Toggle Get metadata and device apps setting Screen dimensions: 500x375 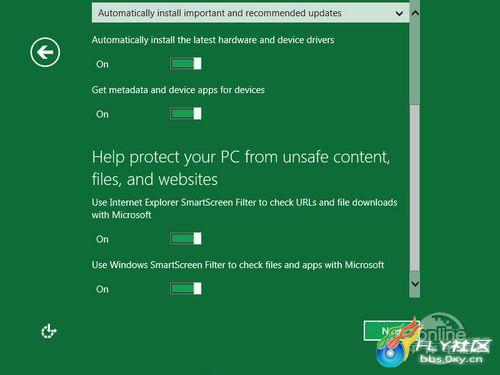[186, 114]
